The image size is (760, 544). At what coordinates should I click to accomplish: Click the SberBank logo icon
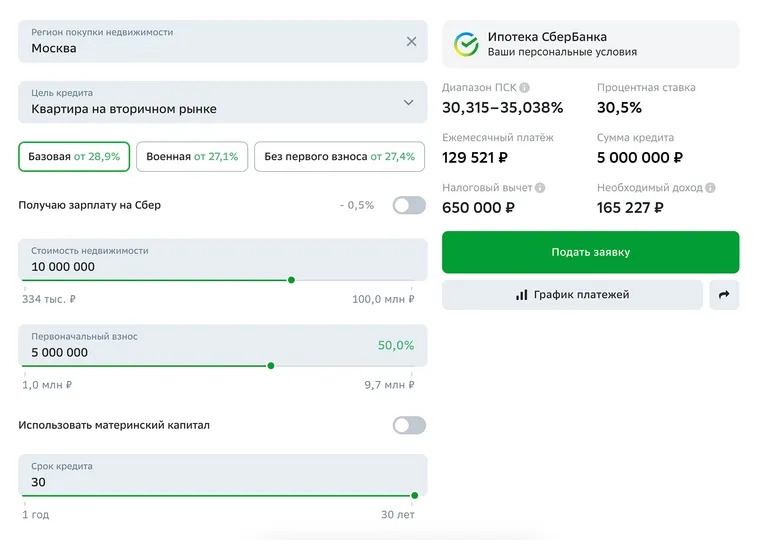[x=466, y=44]
